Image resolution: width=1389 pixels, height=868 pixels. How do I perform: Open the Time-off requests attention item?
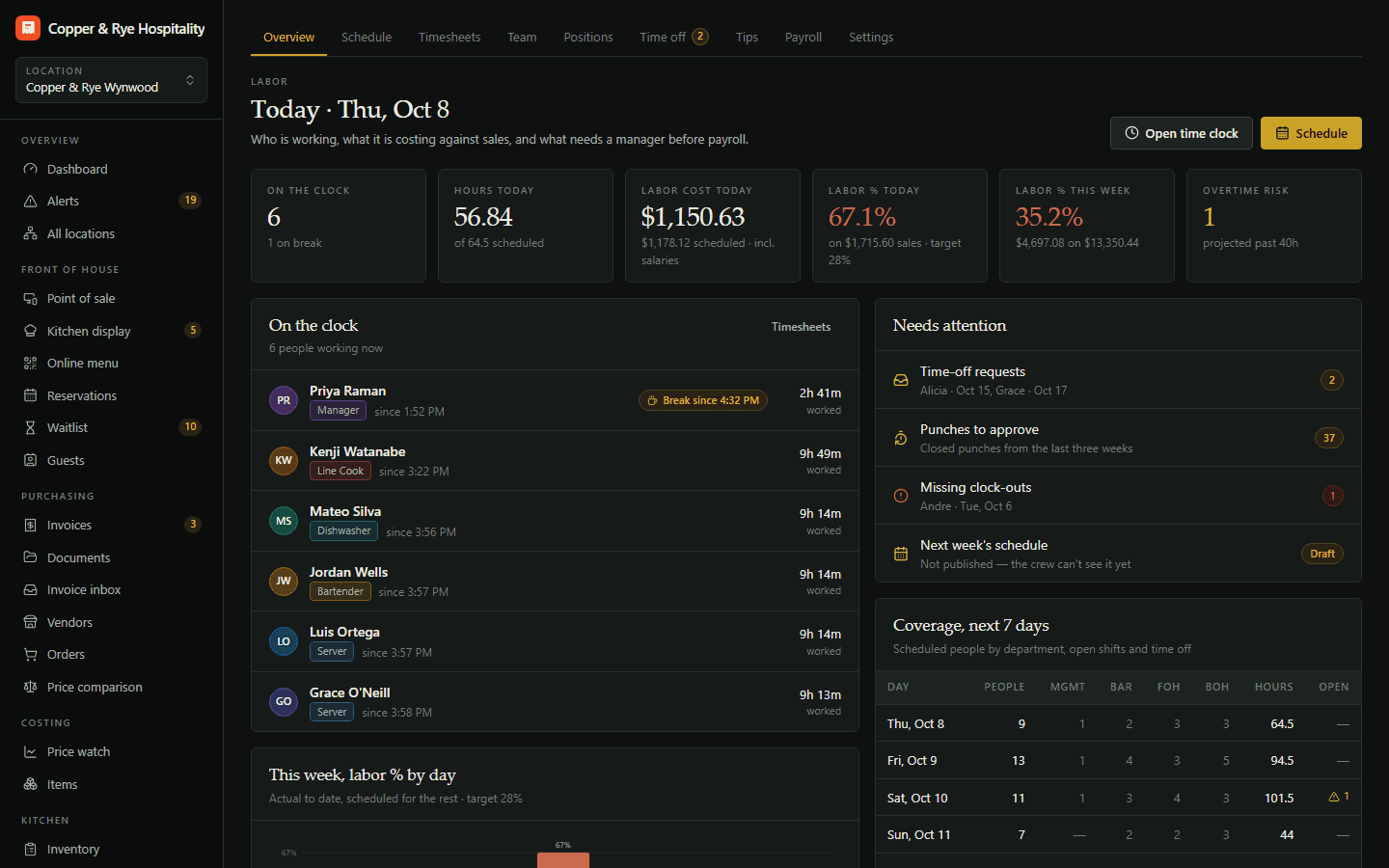[1118, 380]
